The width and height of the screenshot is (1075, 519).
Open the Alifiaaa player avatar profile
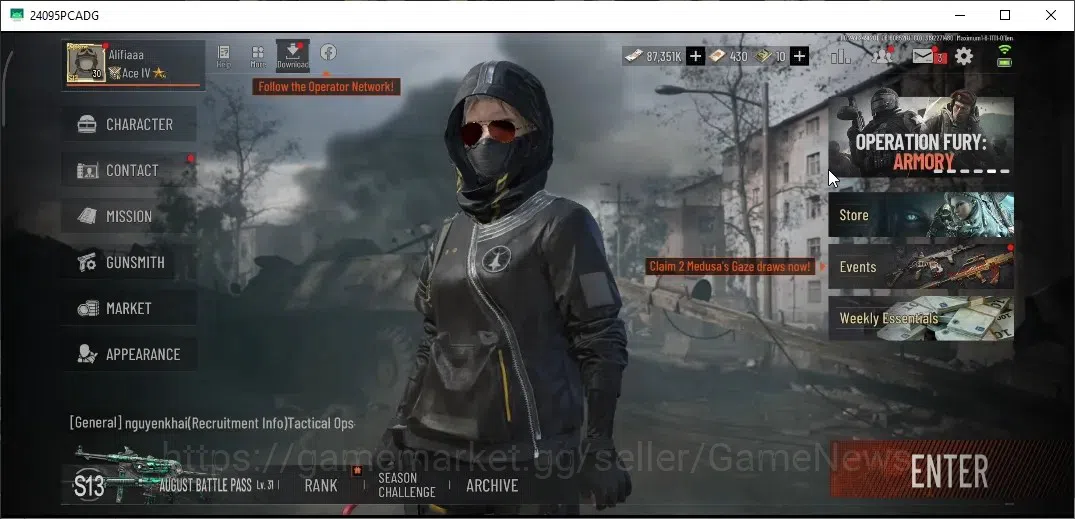86,63
